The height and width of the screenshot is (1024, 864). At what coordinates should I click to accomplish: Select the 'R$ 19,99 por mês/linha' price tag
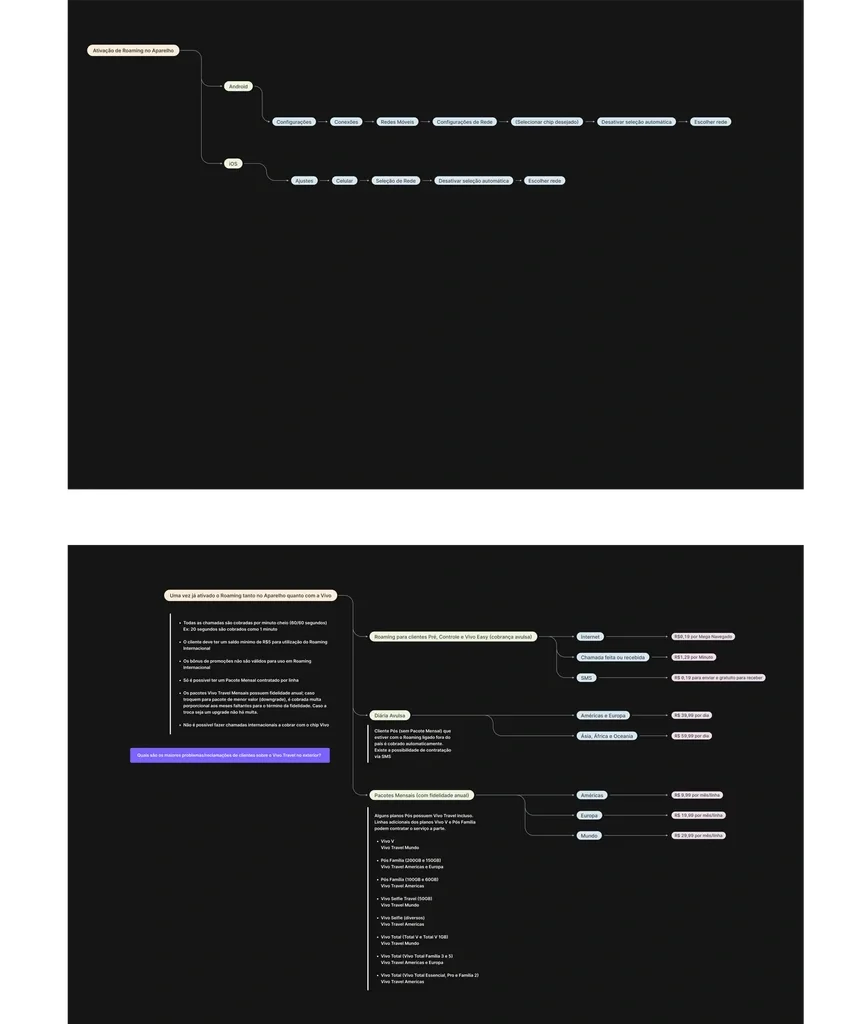coord(698,815)
